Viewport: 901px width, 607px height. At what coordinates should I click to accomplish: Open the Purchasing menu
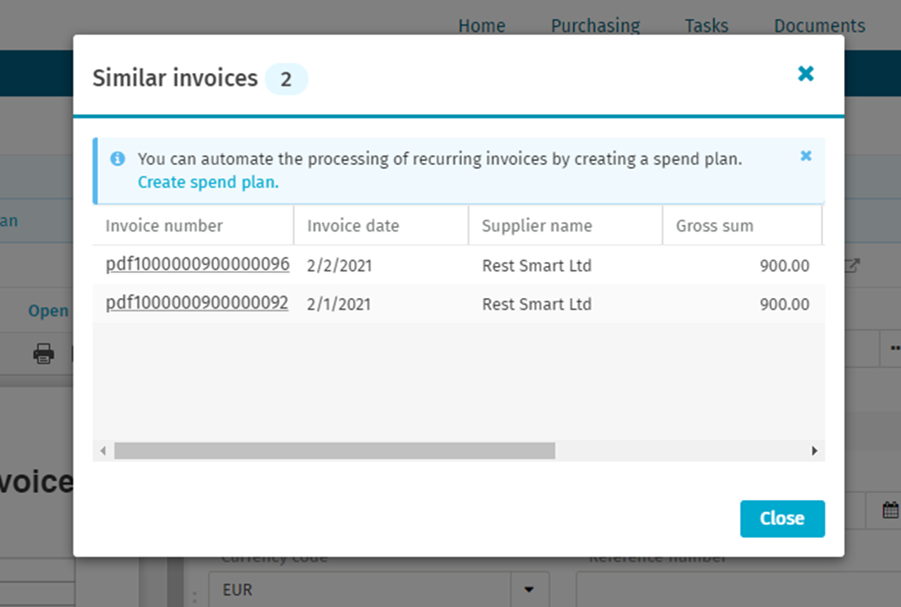pyautogui.click(x=595, y=26)
